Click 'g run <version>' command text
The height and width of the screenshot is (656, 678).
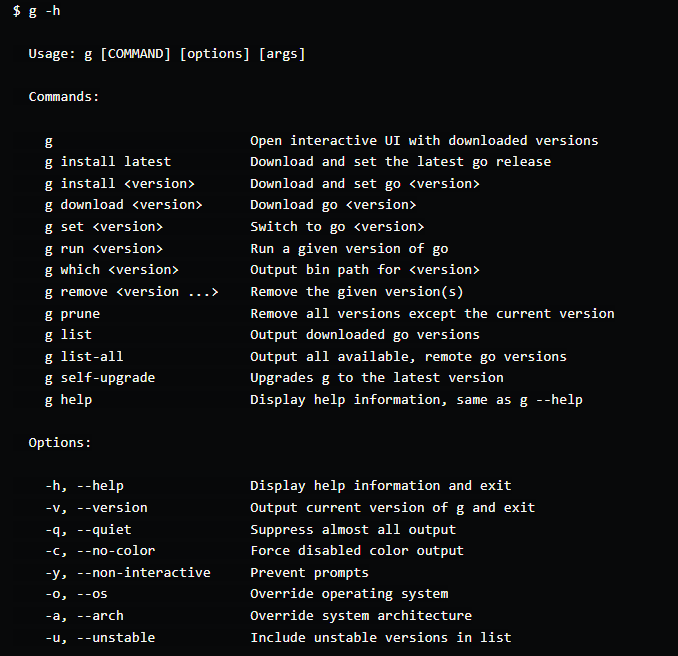104,249
